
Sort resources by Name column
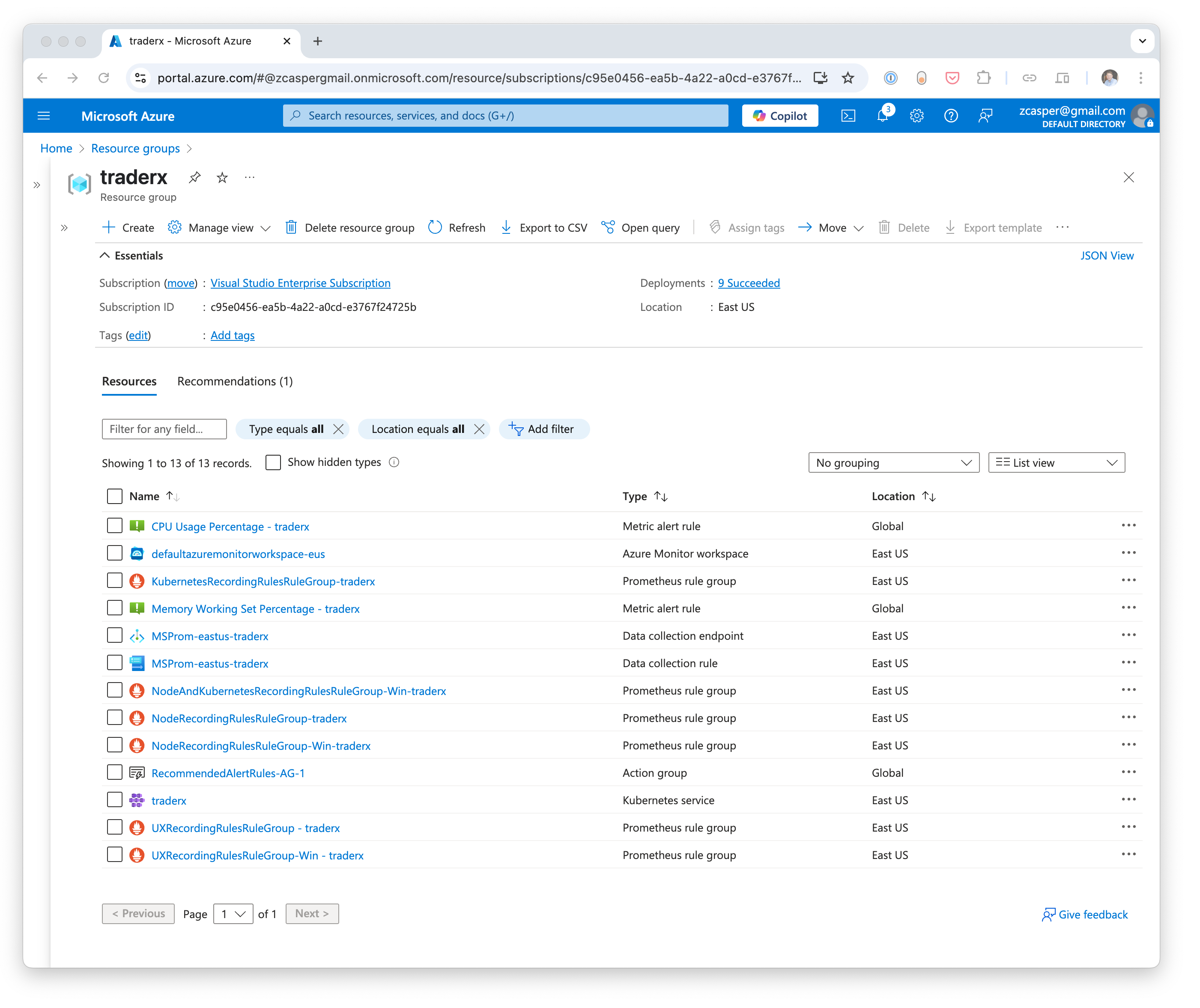pos(154,497)
